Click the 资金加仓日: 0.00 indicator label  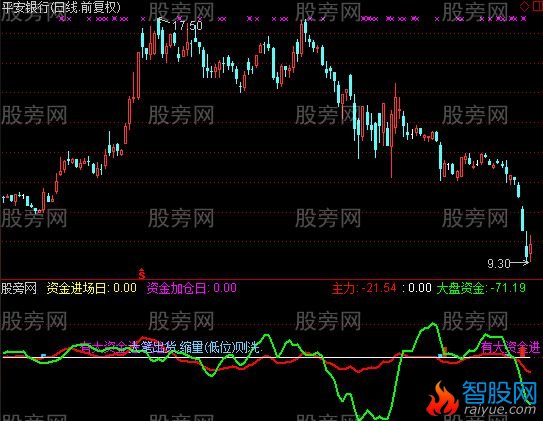pyautogui.click(x=192, y=288)
